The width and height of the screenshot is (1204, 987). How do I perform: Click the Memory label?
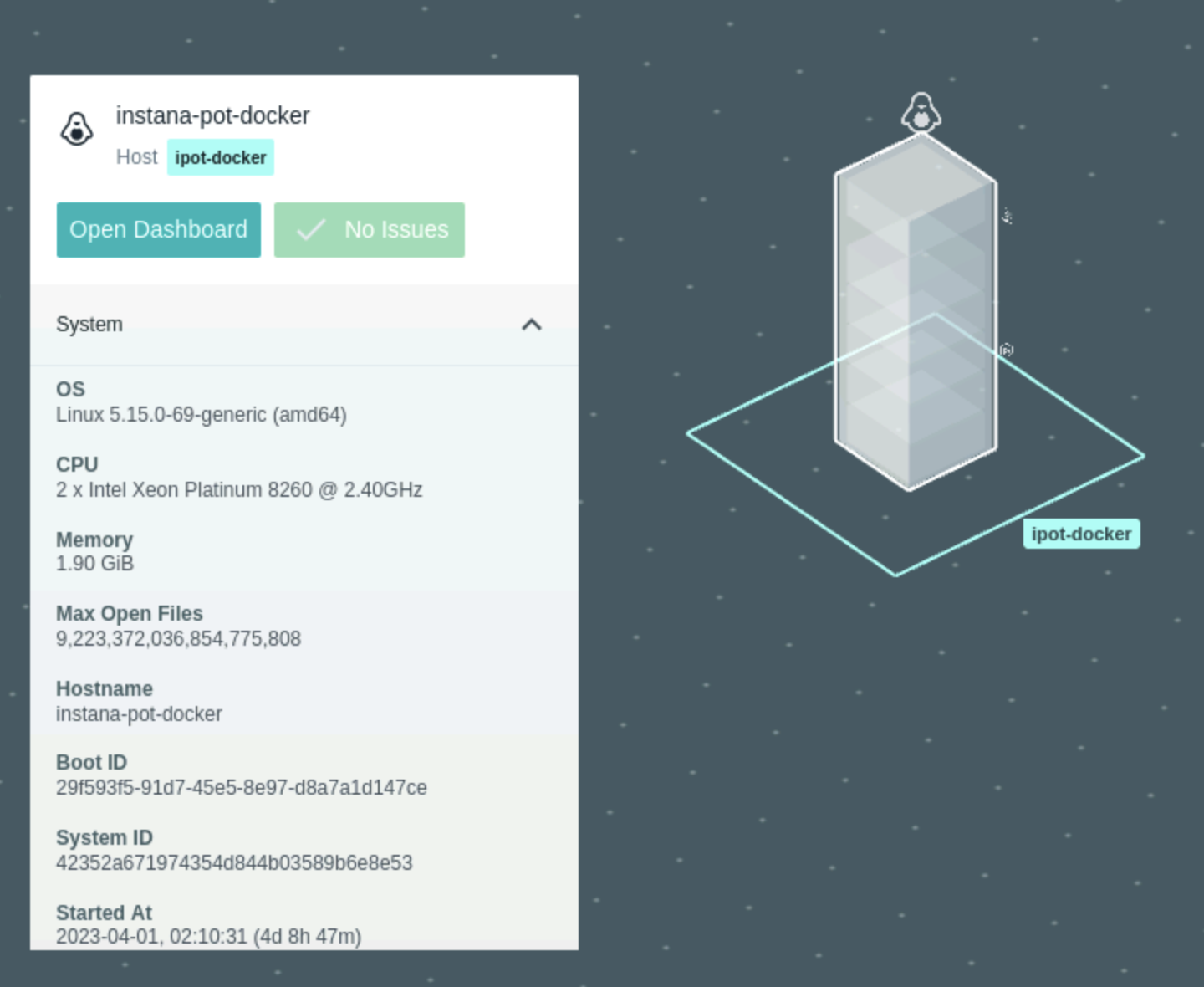click(94, 540)
